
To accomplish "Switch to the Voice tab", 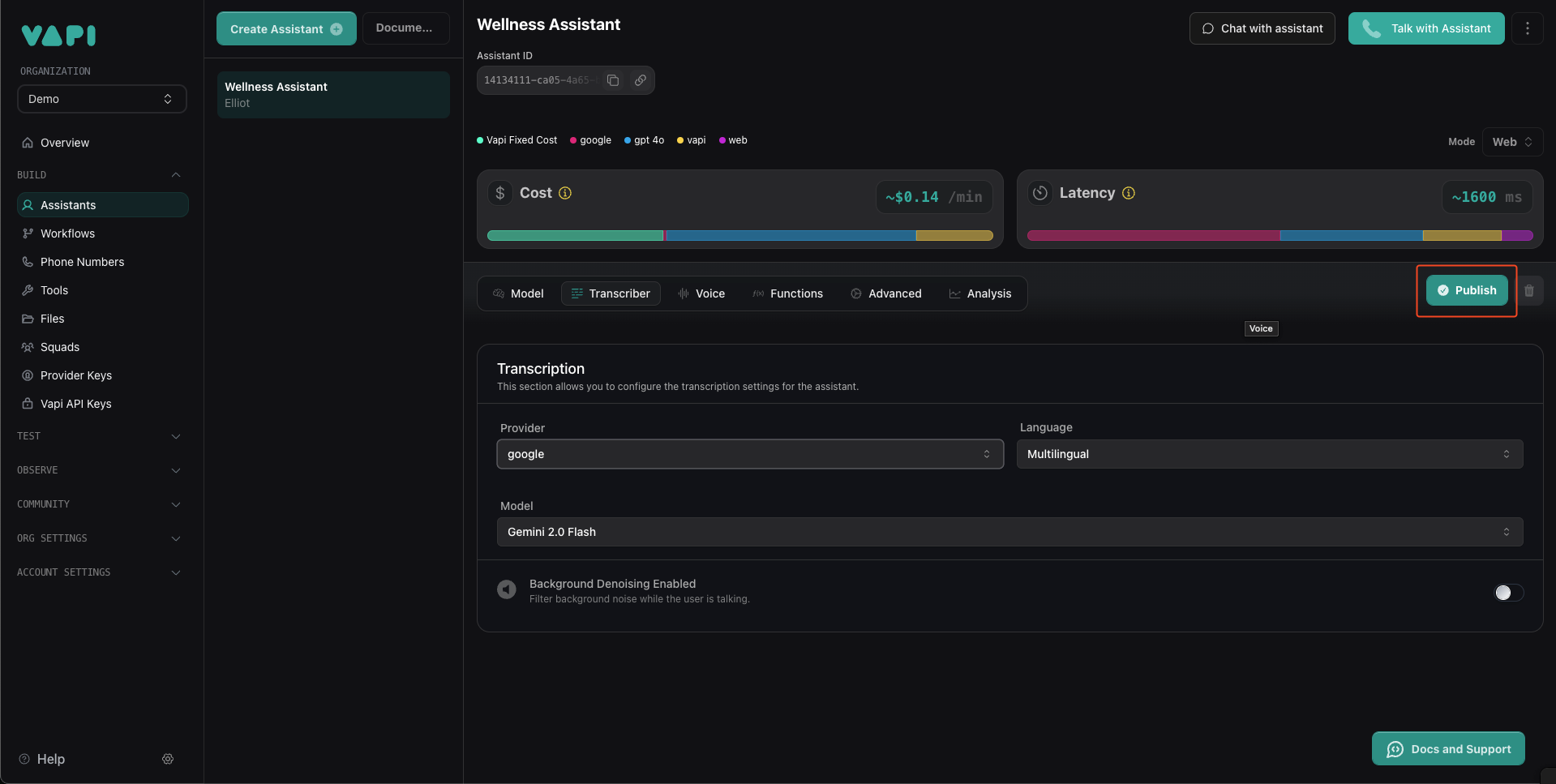I will pos(701,293).
